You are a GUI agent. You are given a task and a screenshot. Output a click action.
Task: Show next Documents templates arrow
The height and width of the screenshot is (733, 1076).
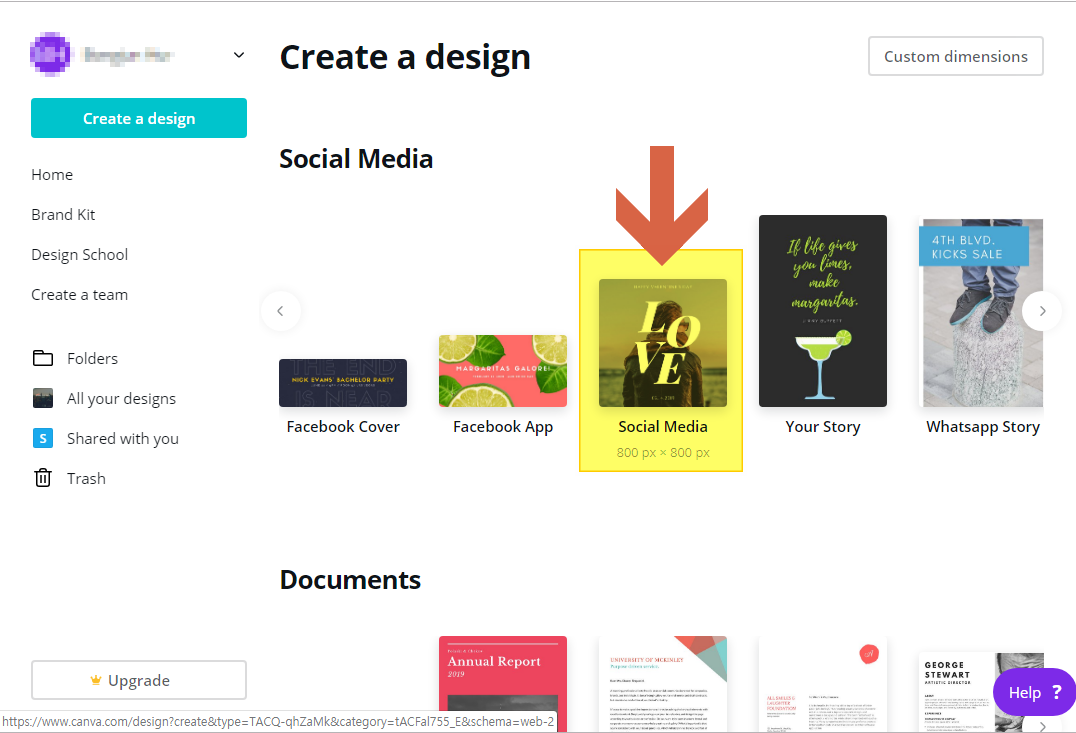click(1042, 726)
